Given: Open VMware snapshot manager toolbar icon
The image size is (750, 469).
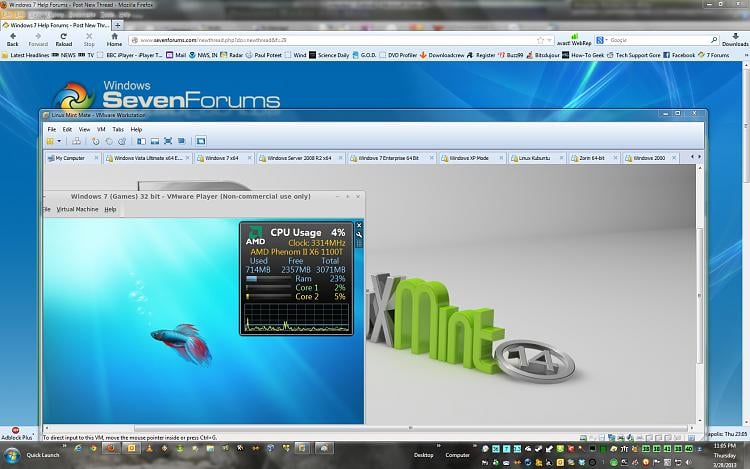Looking at the screenshot, I should pyautogui.click(x=122, y=141).
